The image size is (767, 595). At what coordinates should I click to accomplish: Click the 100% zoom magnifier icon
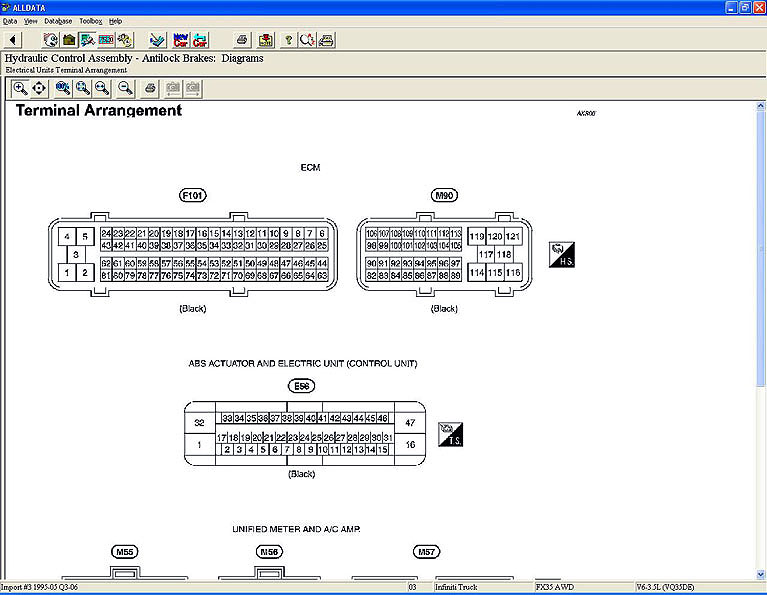(x=63, y=88)
